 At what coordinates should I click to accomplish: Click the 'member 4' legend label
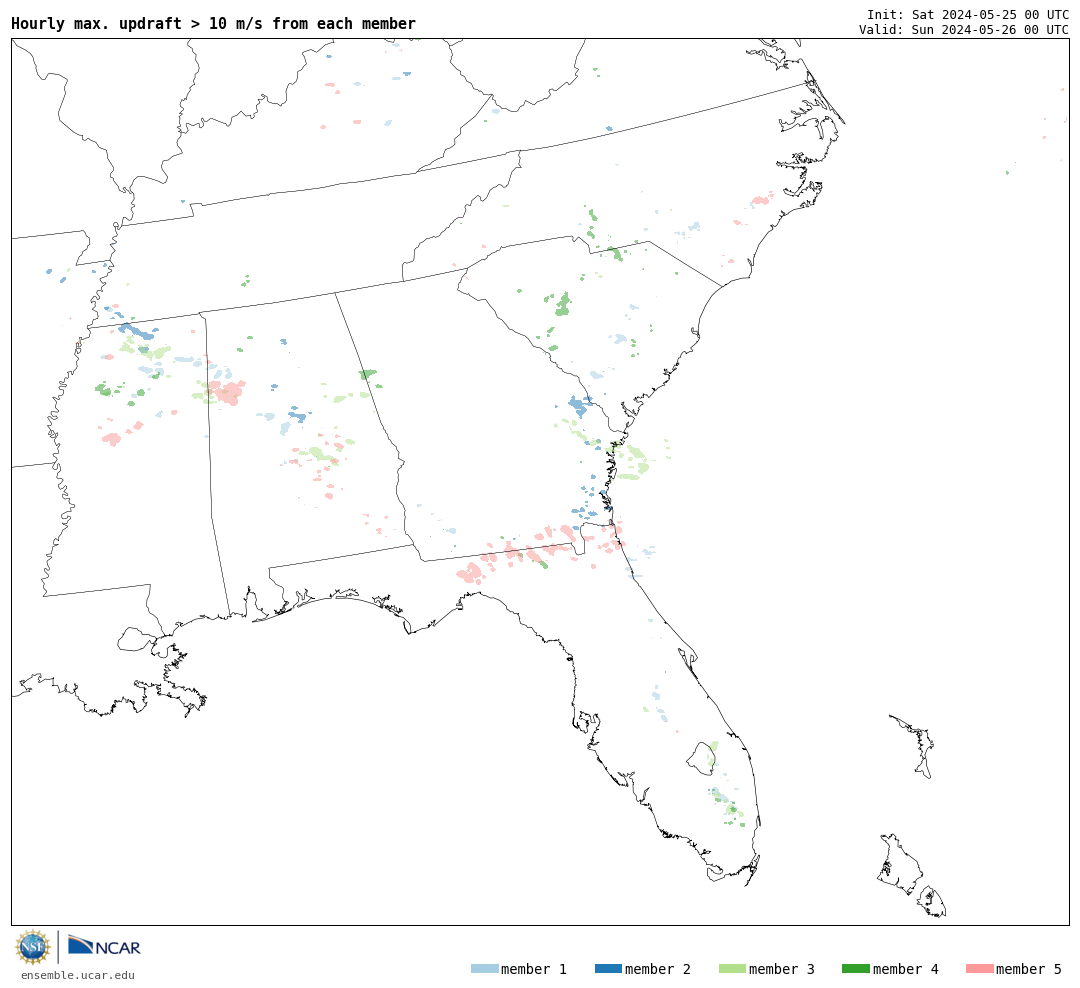click(905, 969)
